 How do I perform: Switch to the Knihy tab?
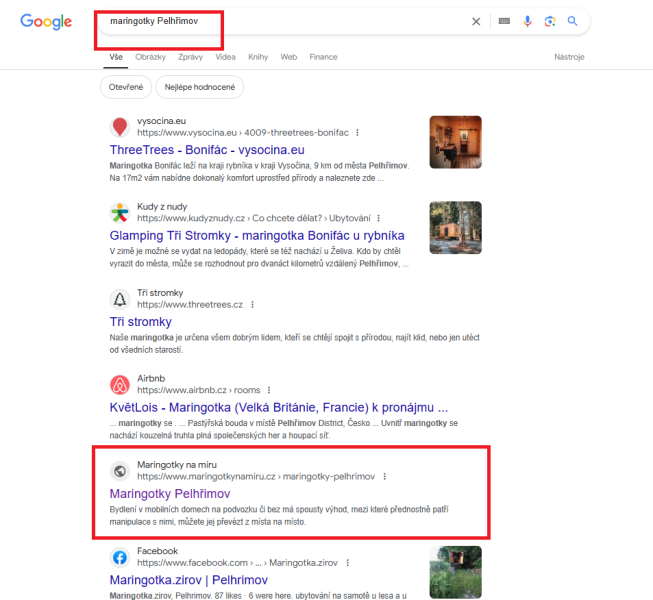[258, 57]
